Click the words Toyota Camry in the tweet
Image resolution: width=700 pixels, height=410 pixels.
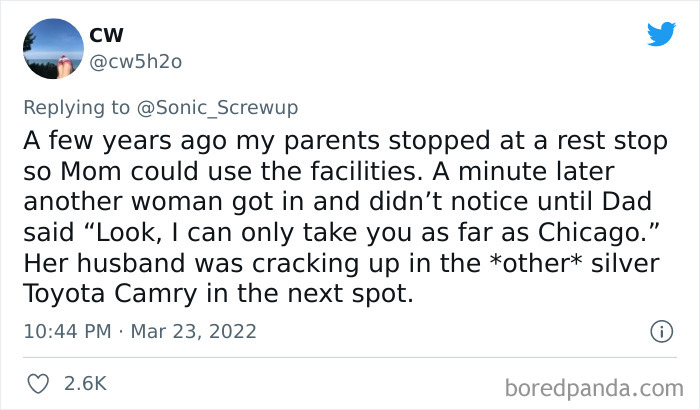point(115,298)
